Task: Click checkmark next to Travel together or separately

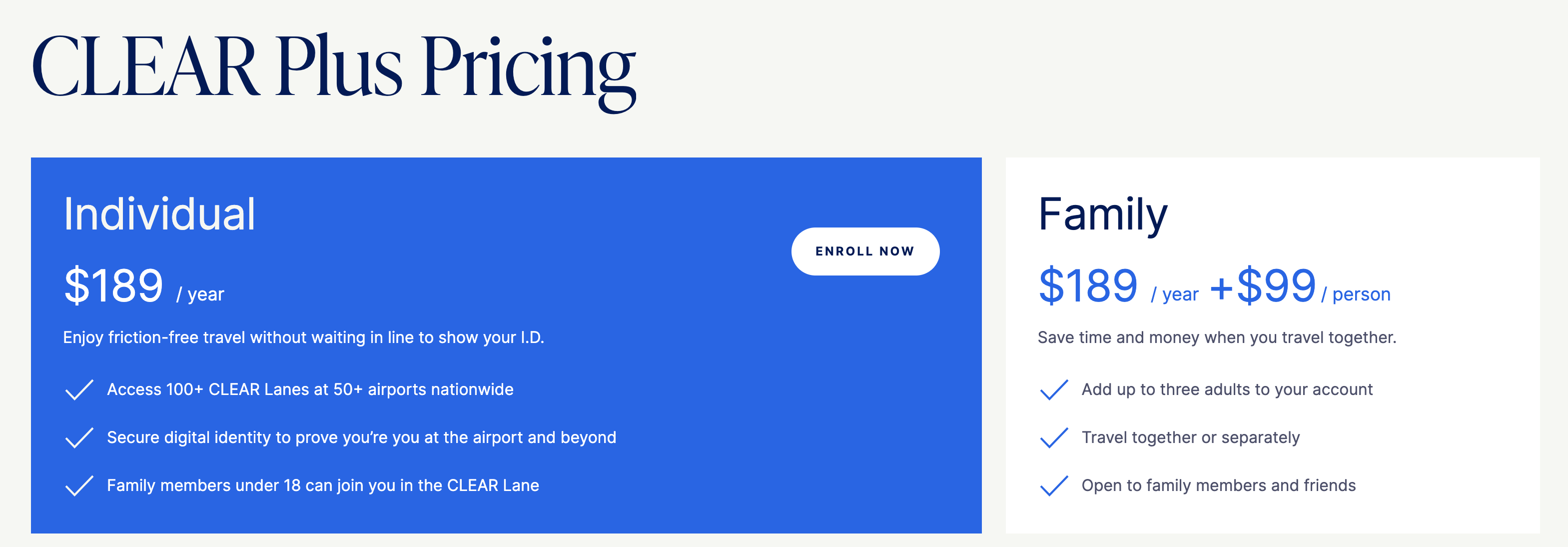Action: 1054,437
